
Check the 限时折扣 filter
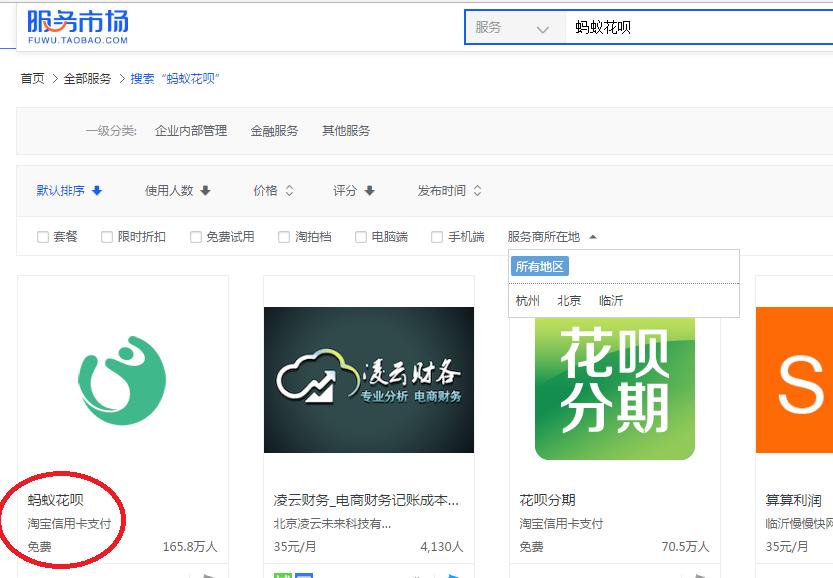106,237
